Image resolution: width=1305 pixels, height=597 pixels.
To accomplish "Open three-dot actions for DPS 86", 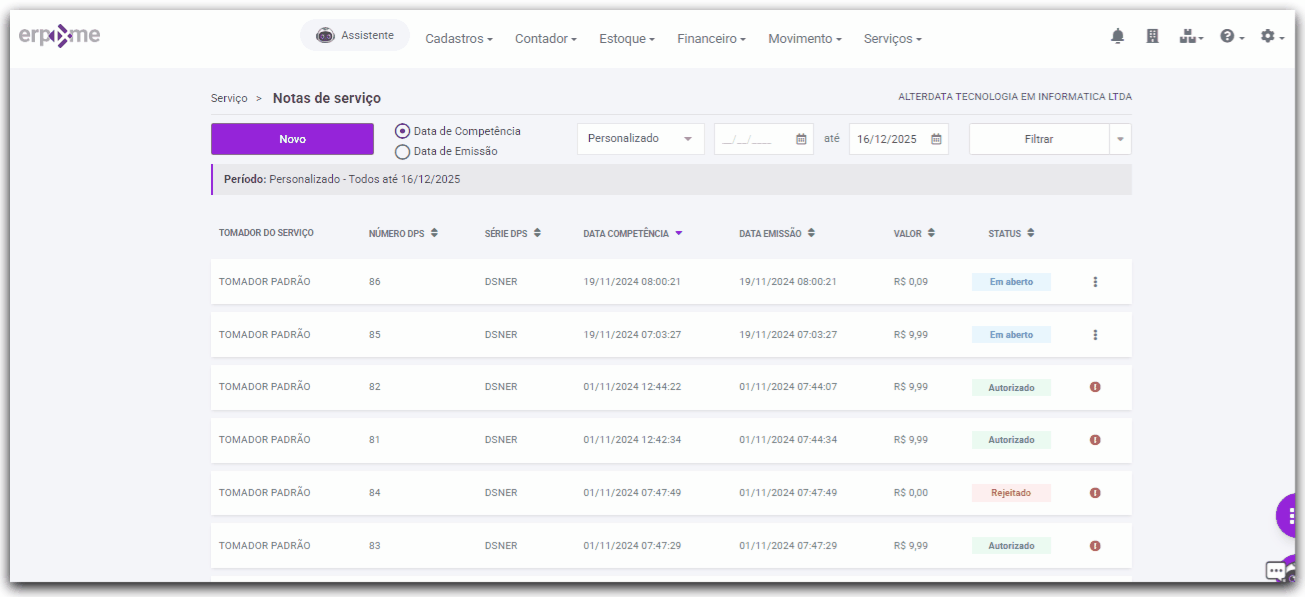I will pyautogui.click(x=1095, y=282).
